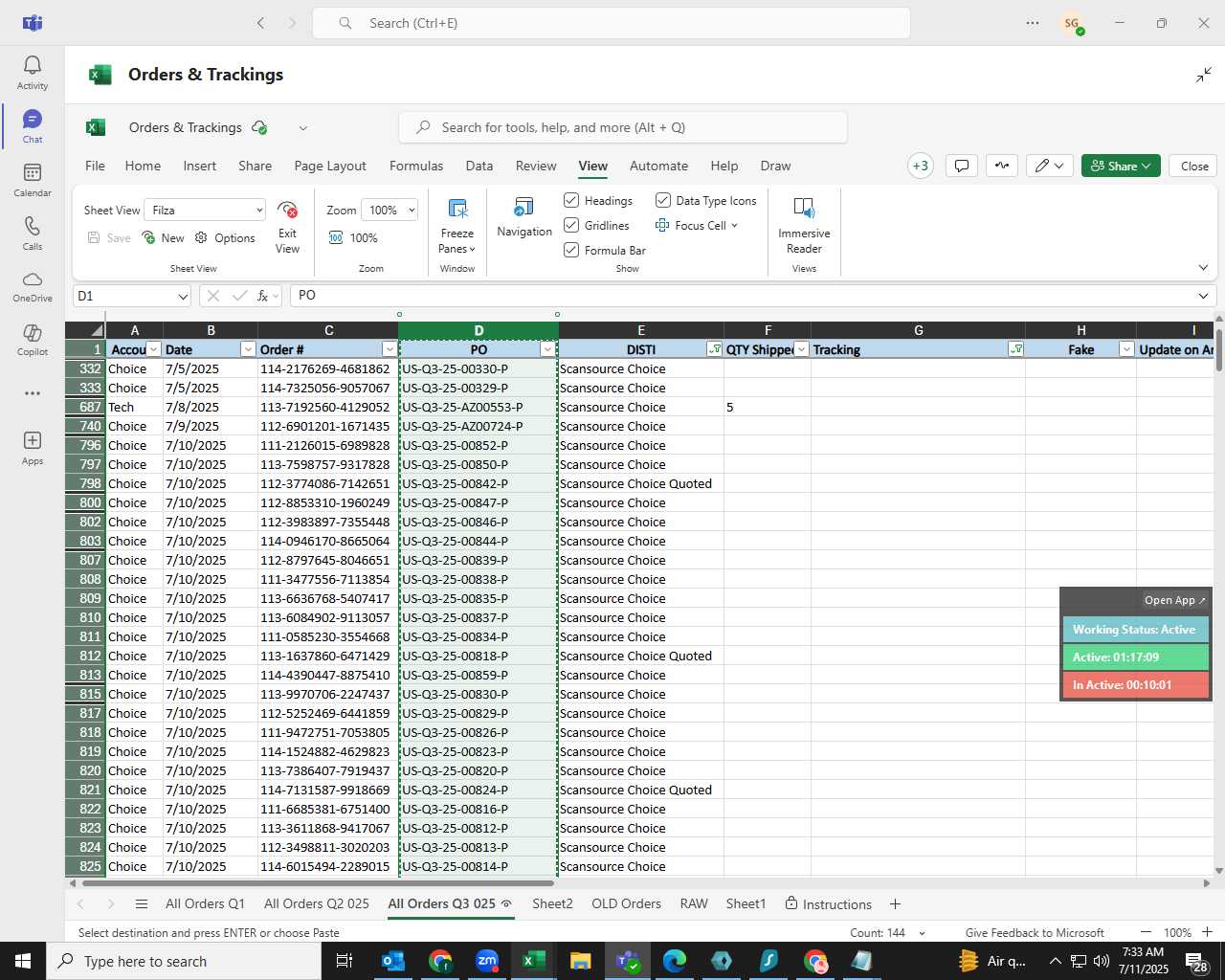Open the Zoom percentage dropdown
1225x980 pixels.
click(x=390, y=210)
